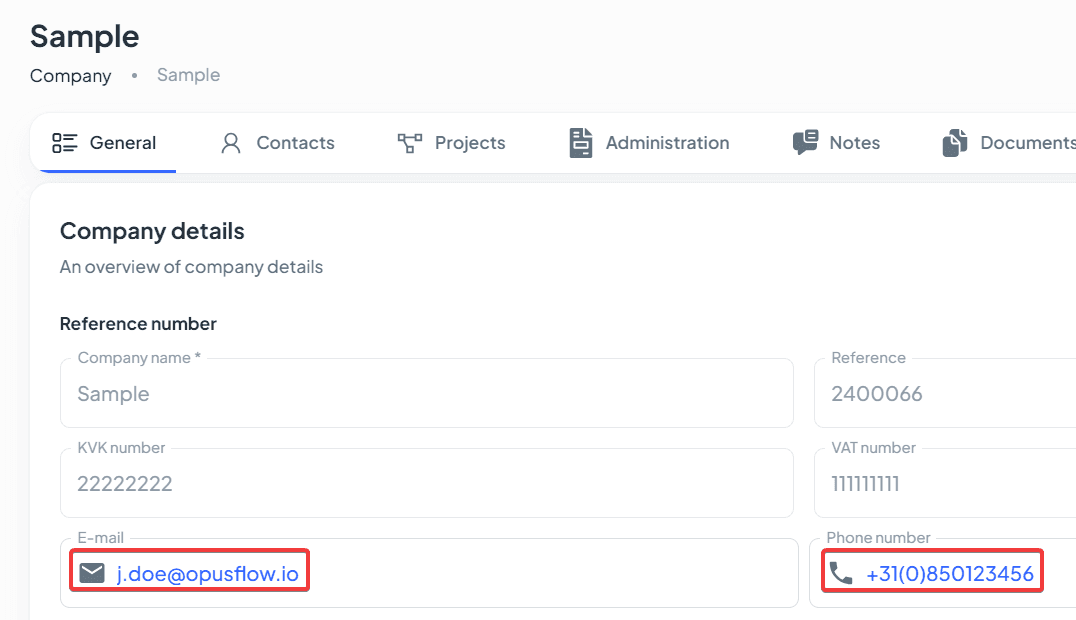The image size is (1076, 620).
Task: Switch to the Contacts tab label
Action: click(x=295, y=143)
